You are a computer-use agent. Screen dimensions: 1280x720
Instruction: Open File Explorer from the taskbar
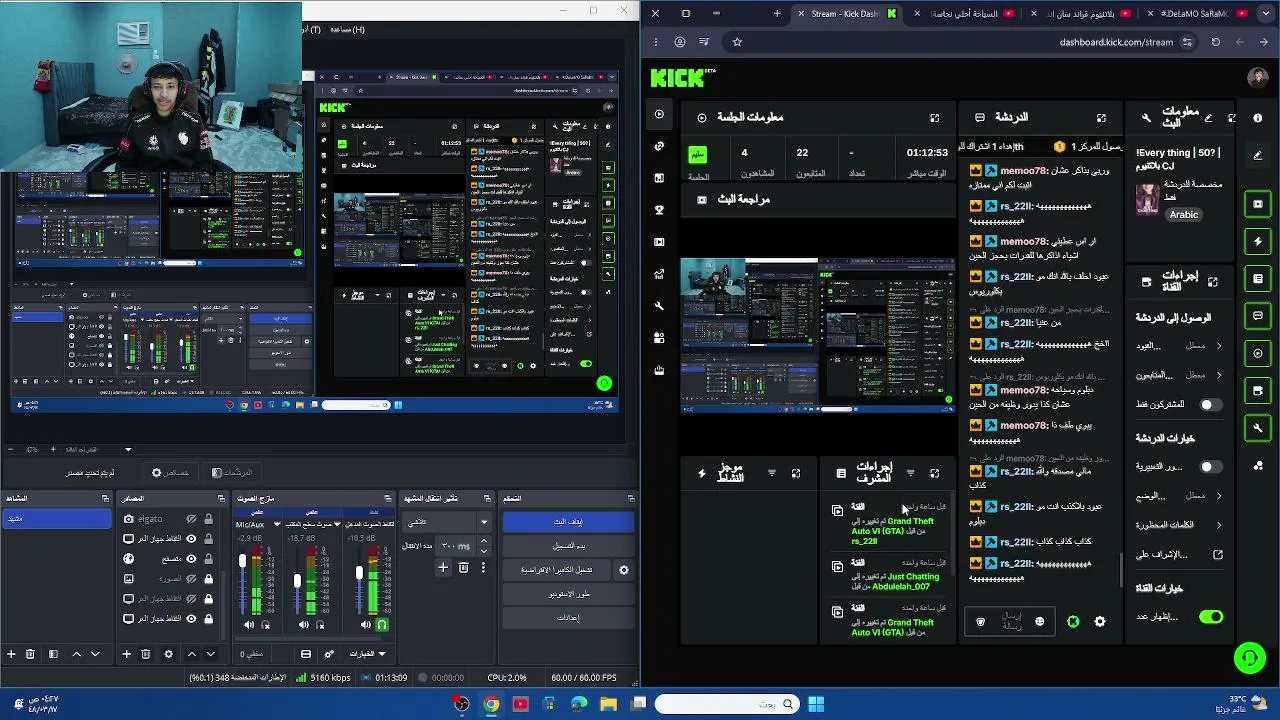click(x=608, y=704)
